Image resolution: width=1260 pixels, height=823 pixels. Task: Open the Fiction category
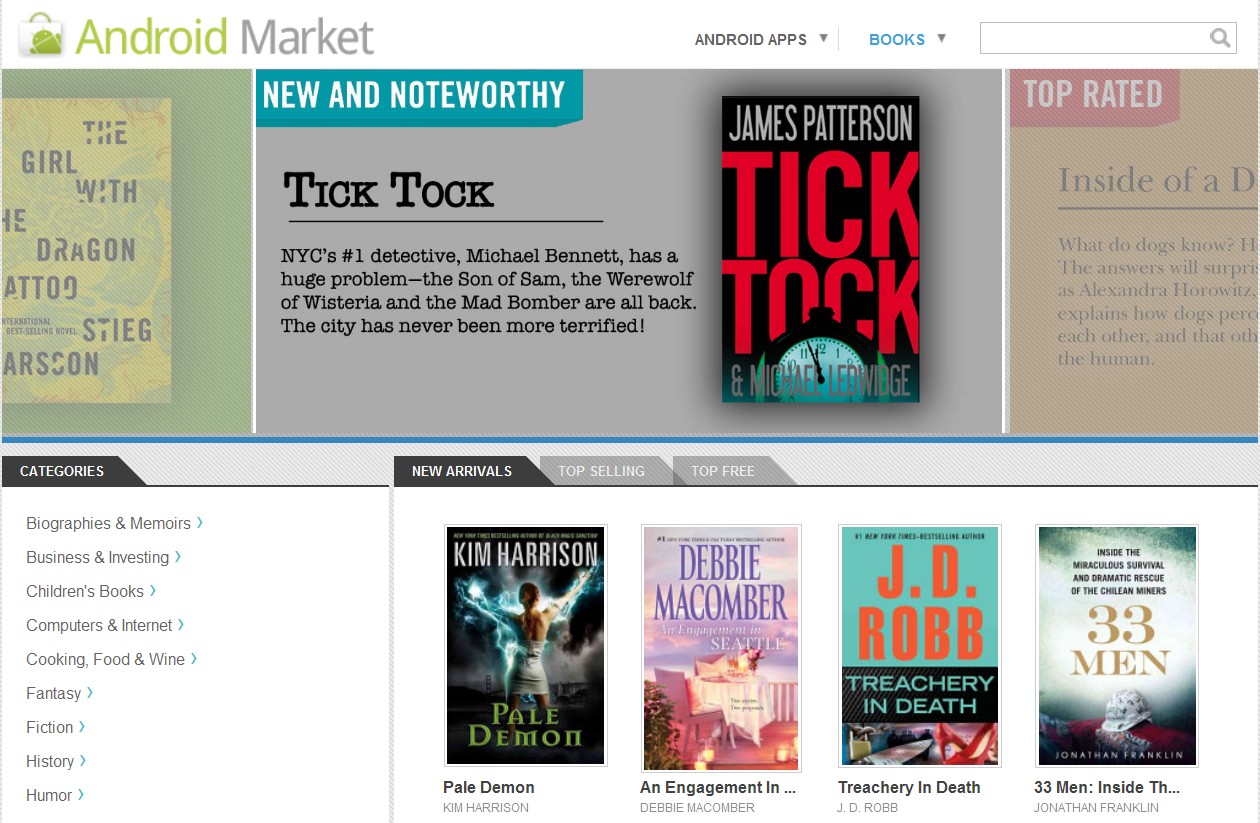click(x=49, y=727)
